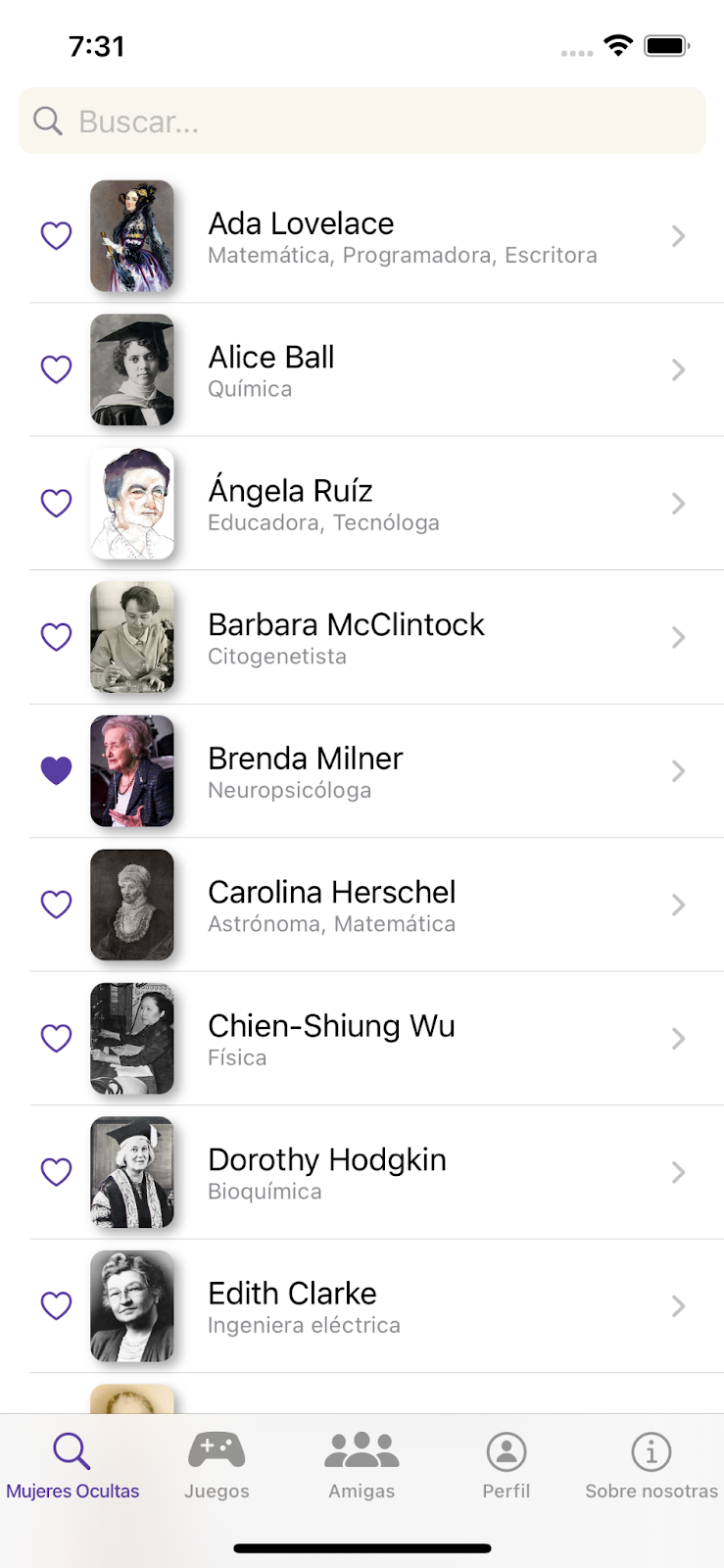Open the Juegos game controller tab
Viewport: 724px width, 1568px height.
pyautogui.click(x=217, y=1450)
